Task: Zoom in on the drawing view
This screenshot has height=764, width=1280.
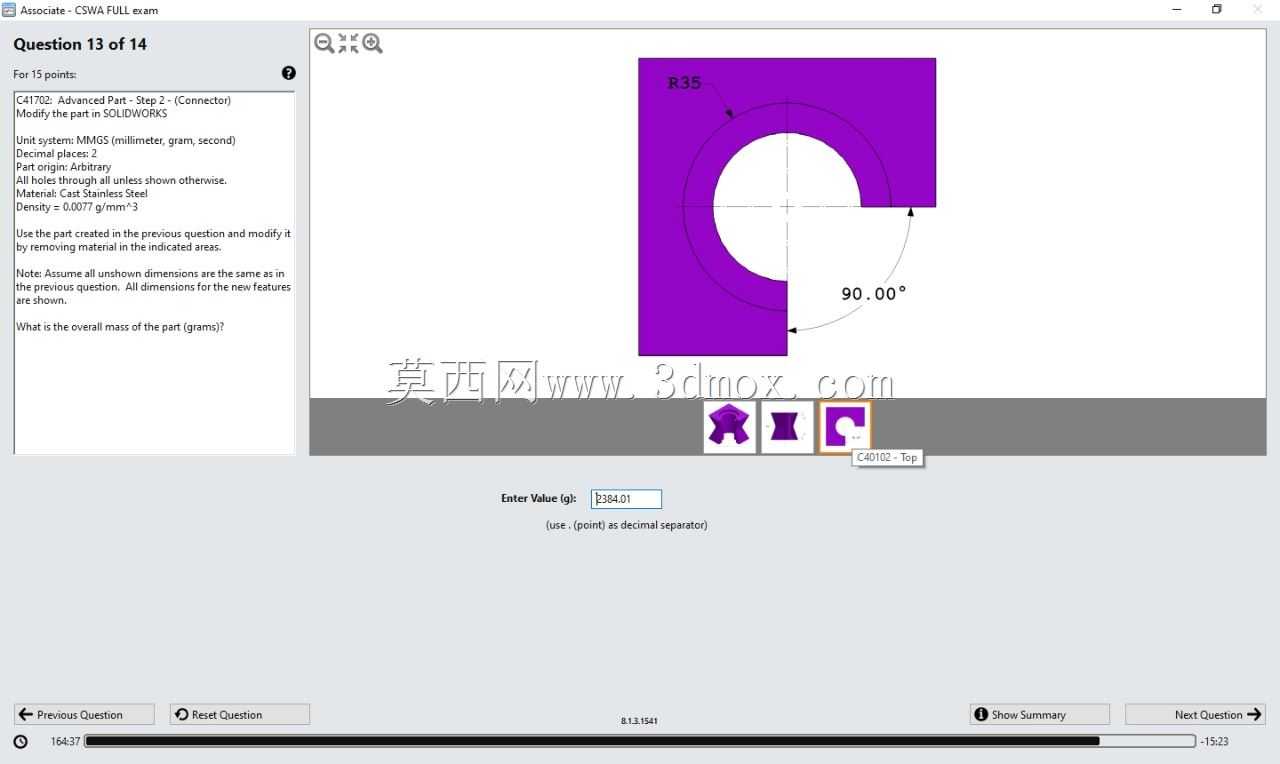Action: [x=372, y=43]
